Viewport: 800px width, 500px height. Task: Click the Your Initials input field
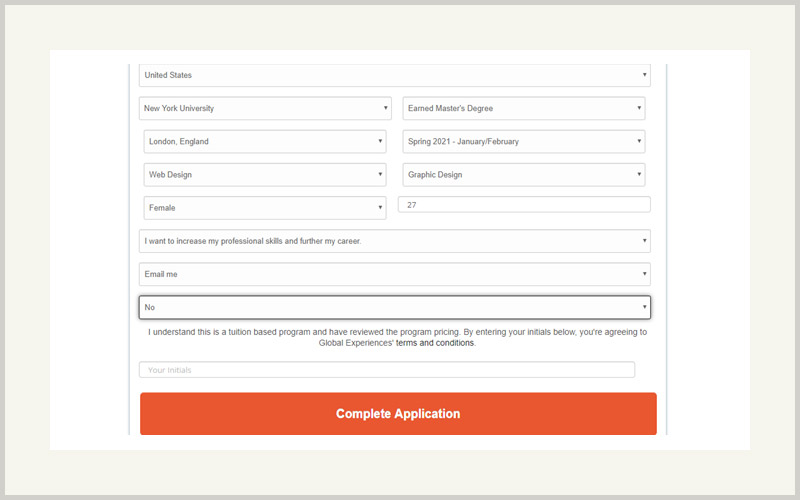(x=387, y=370)
